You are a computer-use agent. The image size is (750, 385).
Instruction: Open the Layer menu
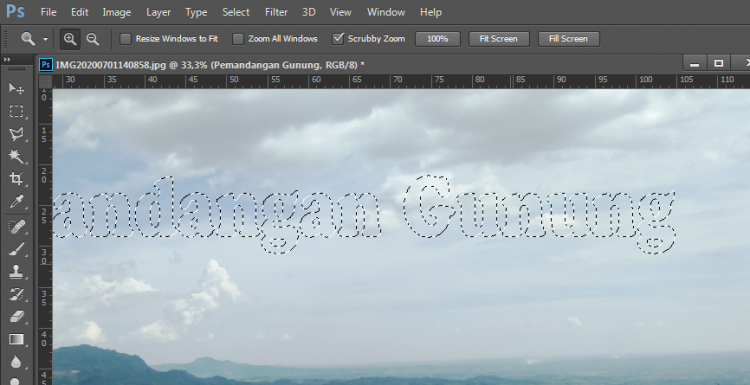[x=158, y=12]
